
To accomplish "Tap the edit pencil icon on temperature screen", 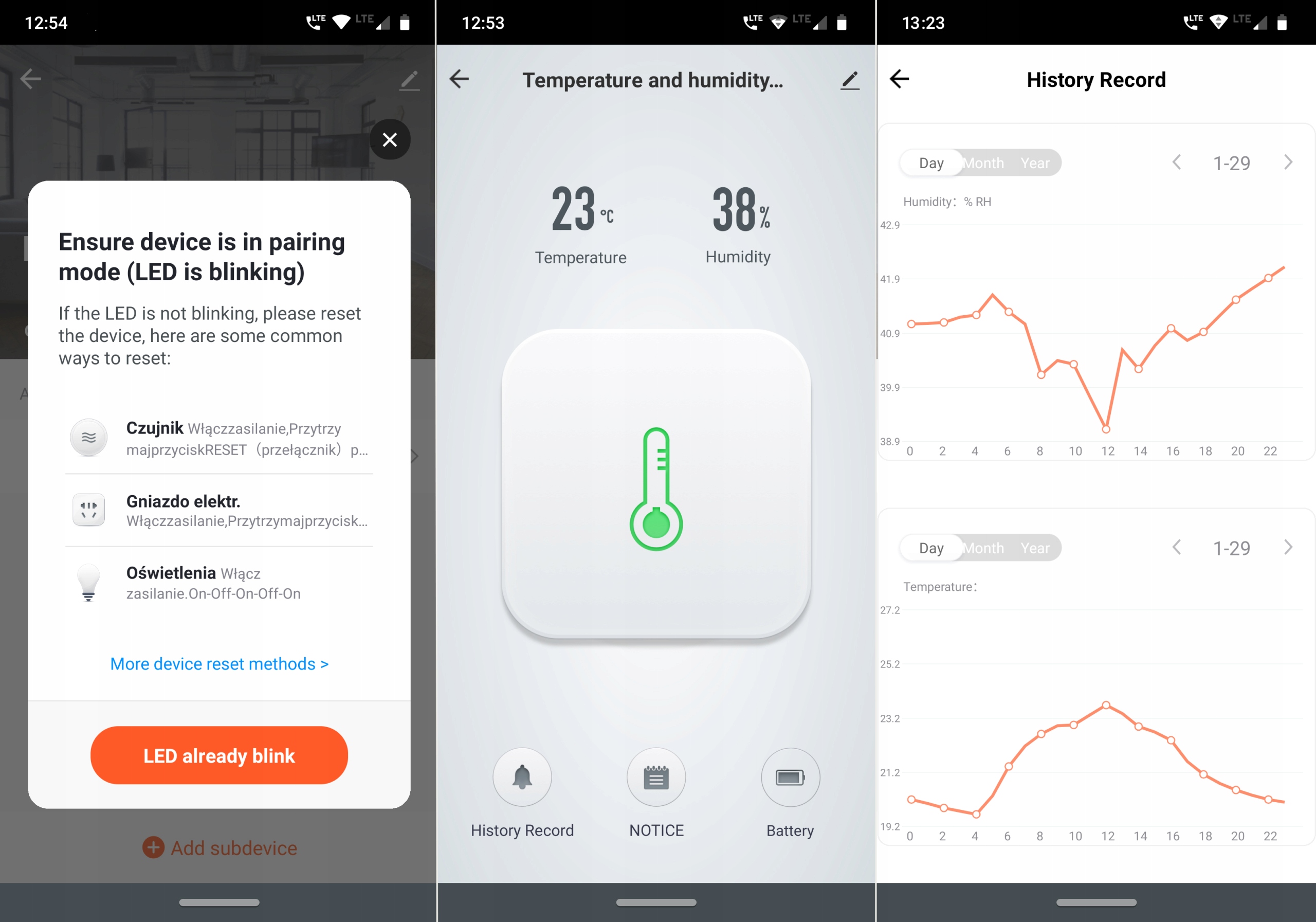I will [849, 80].
